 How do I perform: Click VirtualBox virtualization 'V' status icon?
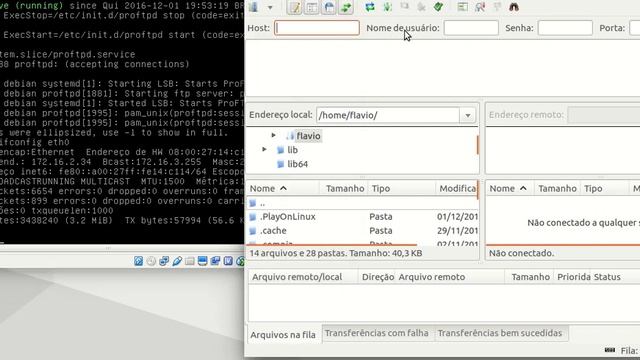click(x=228, y=261)
